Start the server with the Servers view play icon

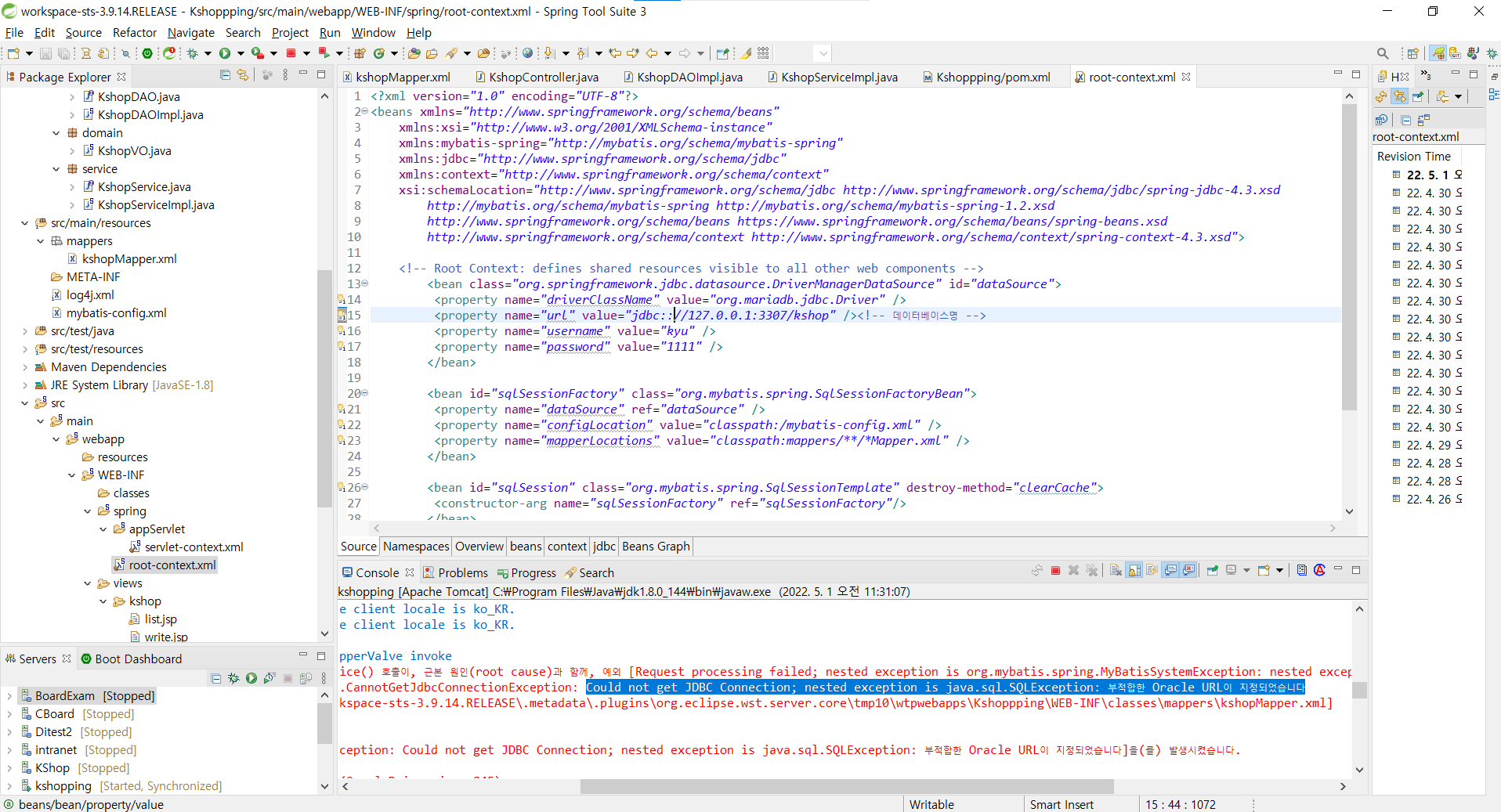(251, 678)
